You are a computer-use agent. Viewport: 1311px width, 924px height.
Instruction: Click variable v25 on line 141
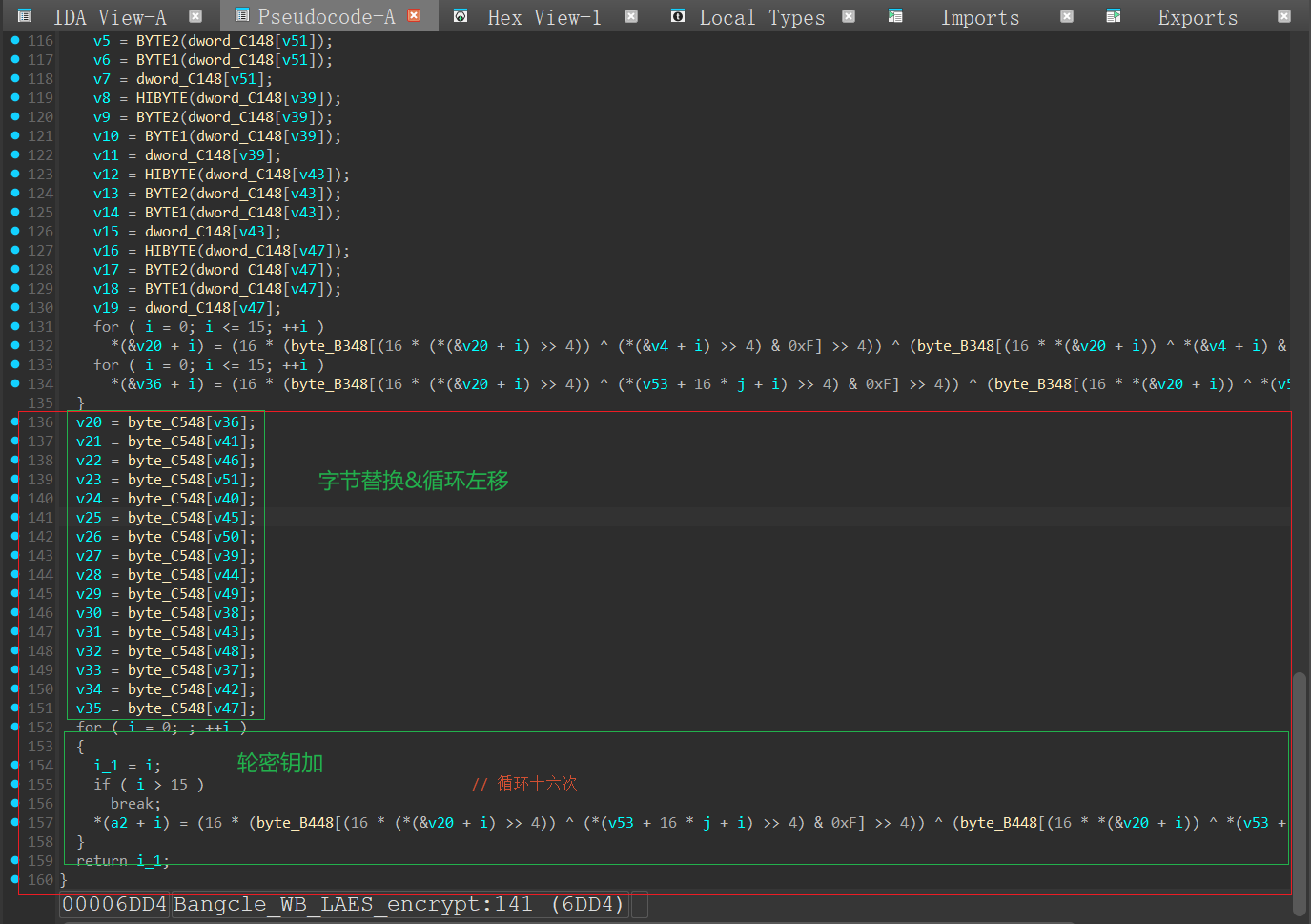click(89, 518)
